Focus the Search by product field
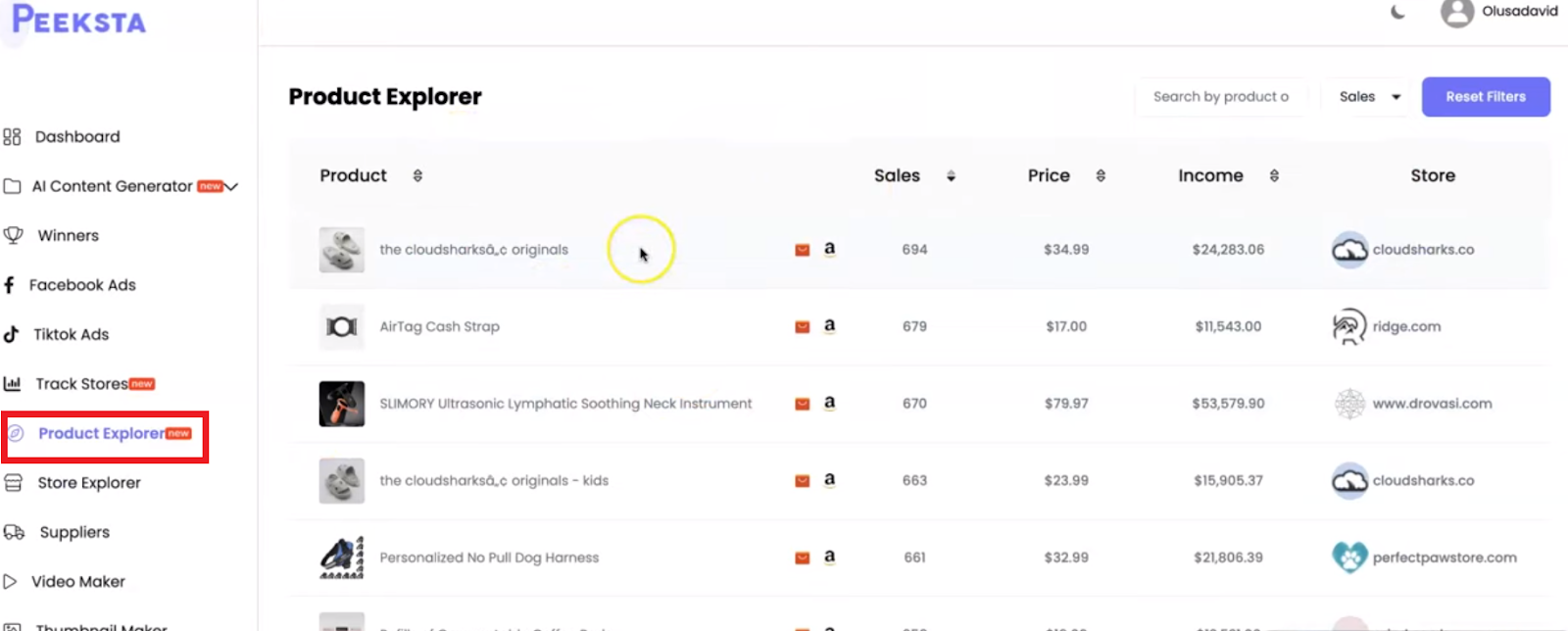The height and width of the screenshot is (631, 1568). click(1221, 97)
